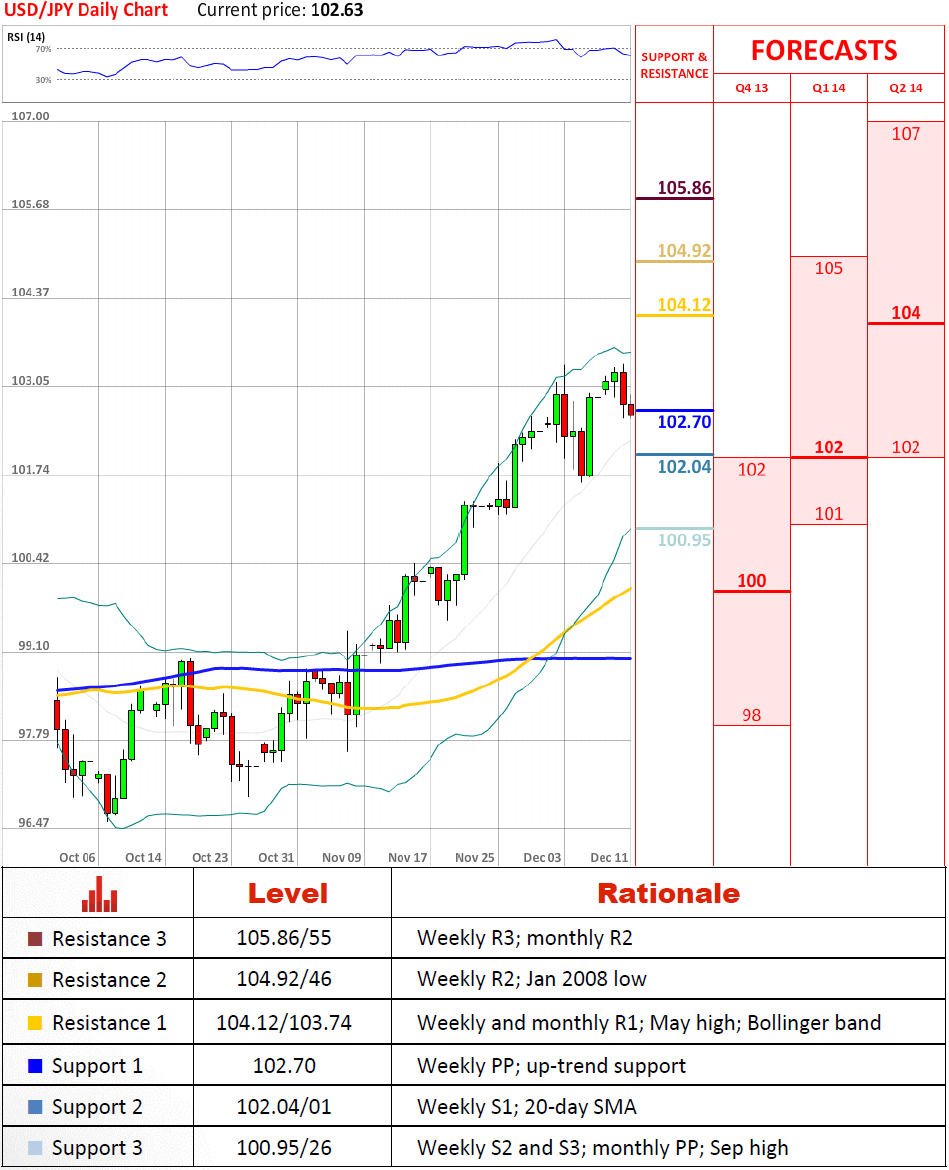Select the Rationale column header
This screenshot has width=949, height=1170.
(x=668, y=893)
